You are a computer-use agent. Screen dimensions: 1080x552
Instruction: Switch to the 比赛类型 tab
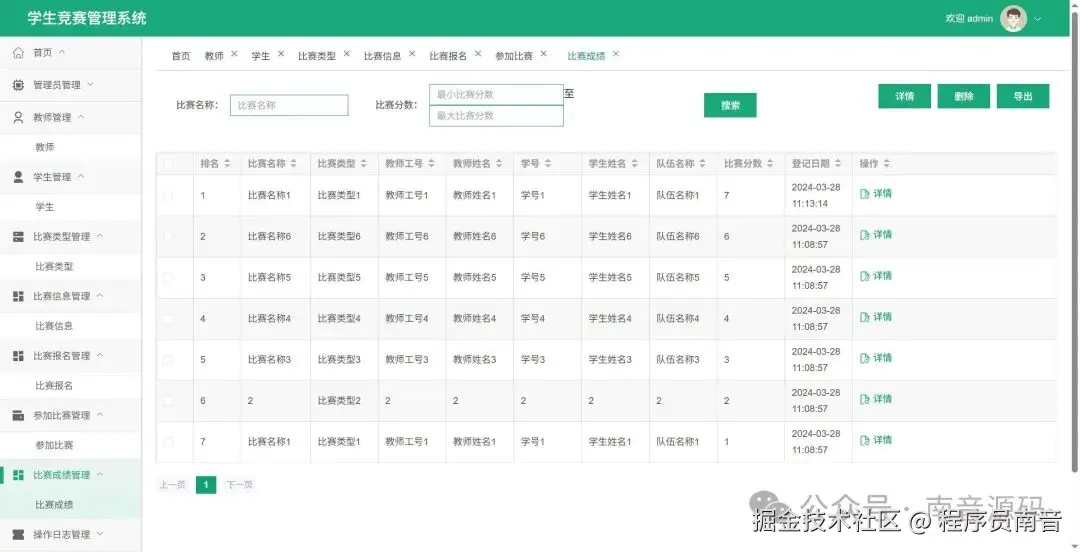click(317, 56)
